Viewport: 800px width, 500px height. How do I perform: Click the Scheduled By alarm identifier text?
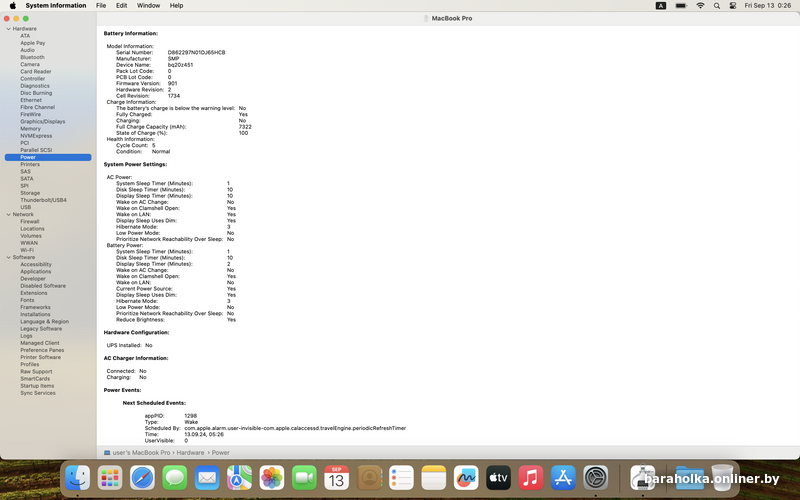295,429
